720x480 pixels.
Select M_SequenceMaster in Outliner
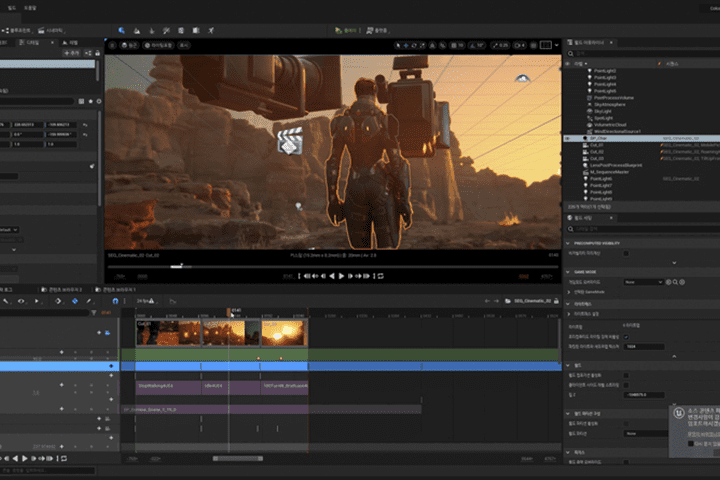tap(609, 172)
